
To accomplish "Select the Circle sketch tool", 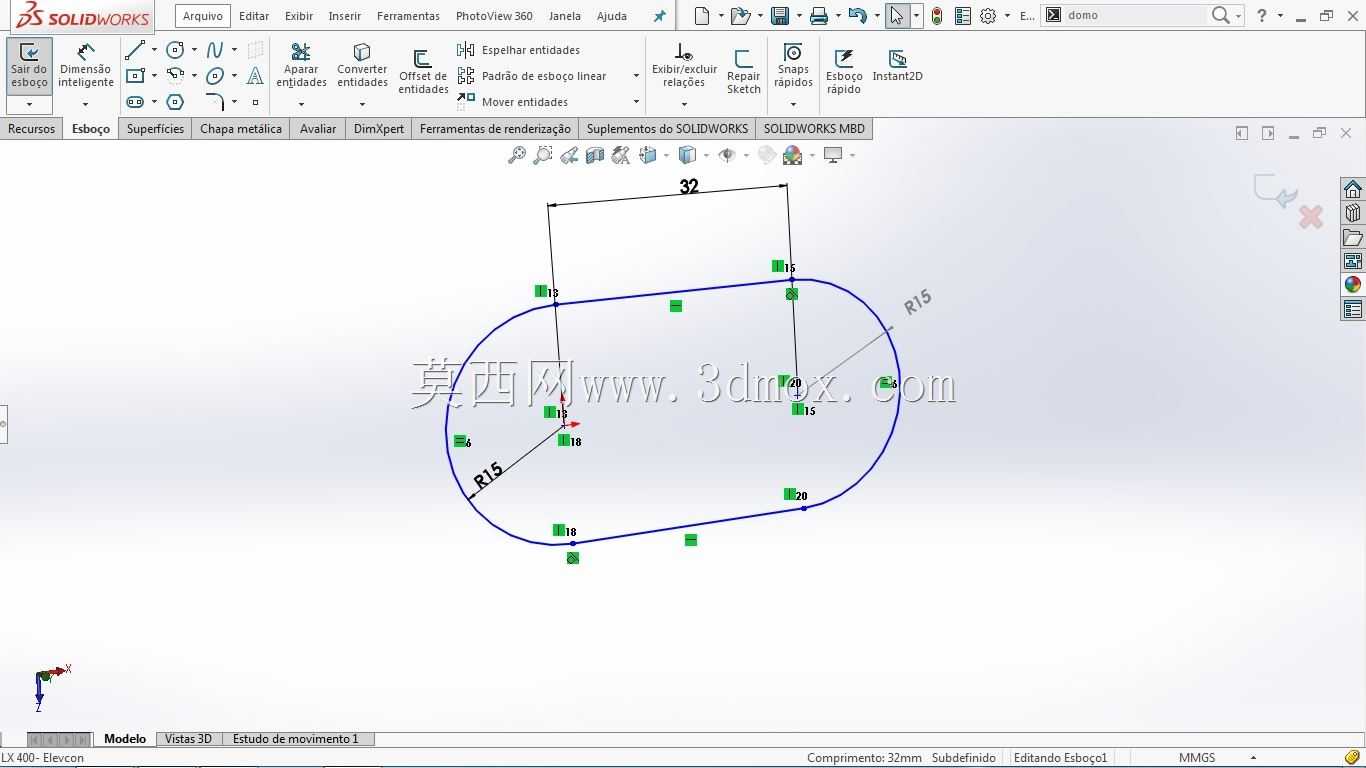I will tap(175, 49).
